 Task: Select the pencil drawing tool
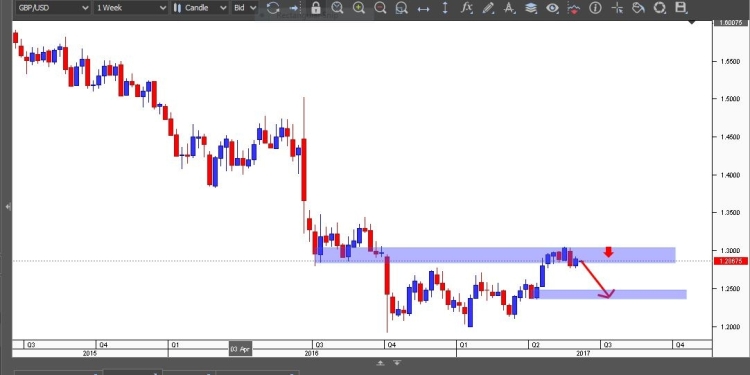tap(488, 8)
